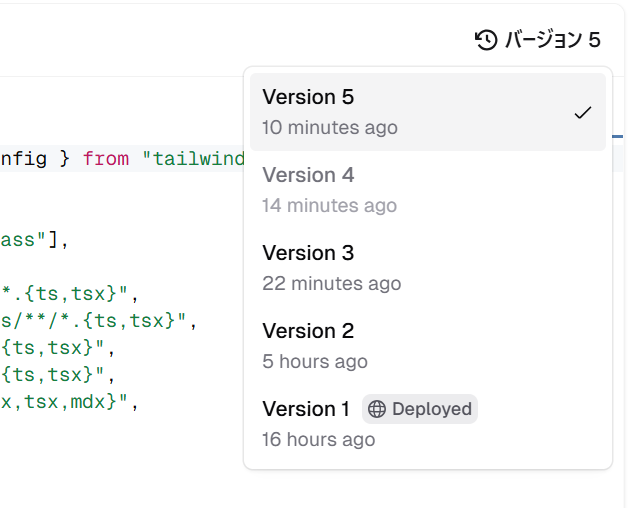
Task: Open Version 2 from the menu
Action: coord(428,346)
